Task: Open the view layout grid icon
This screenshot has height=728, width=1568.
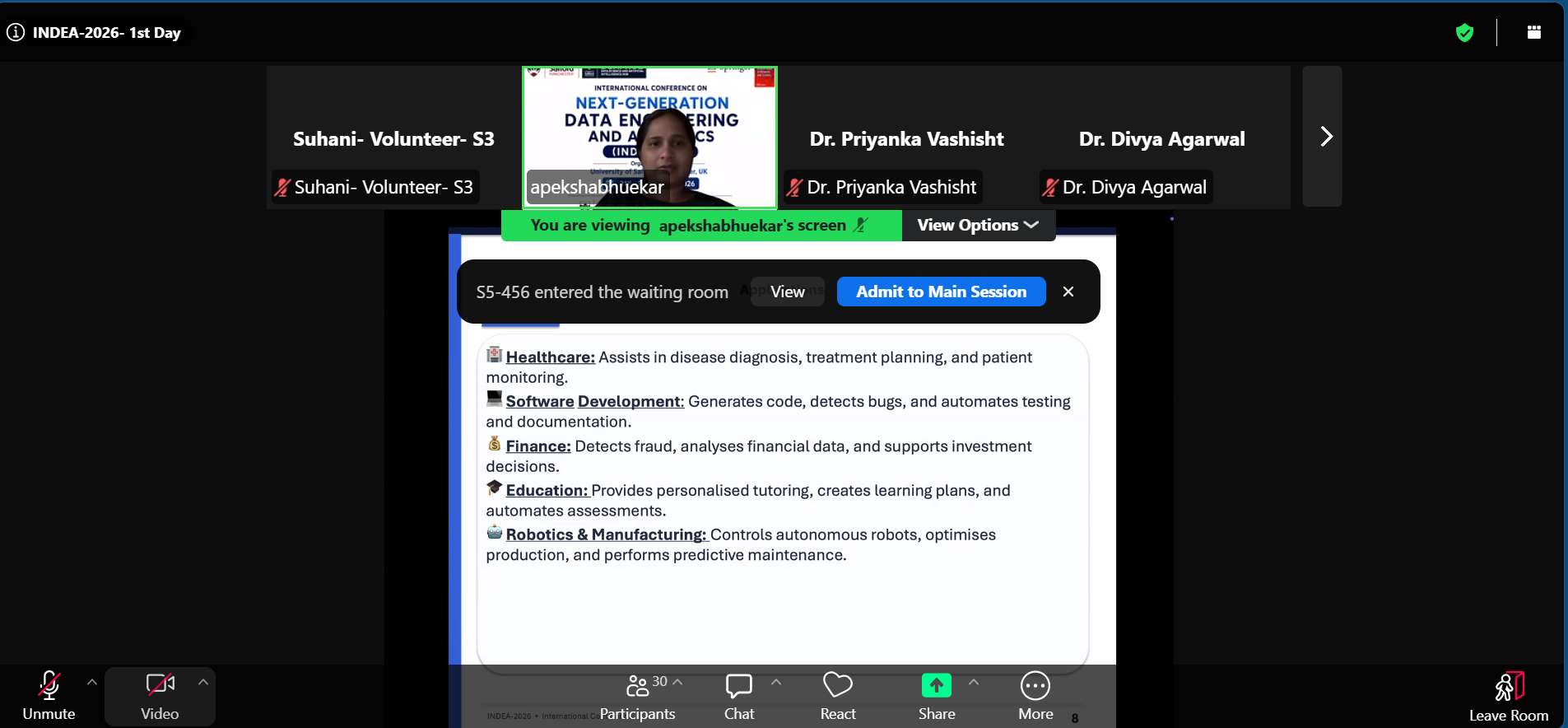Action: tap(1534, 32)
